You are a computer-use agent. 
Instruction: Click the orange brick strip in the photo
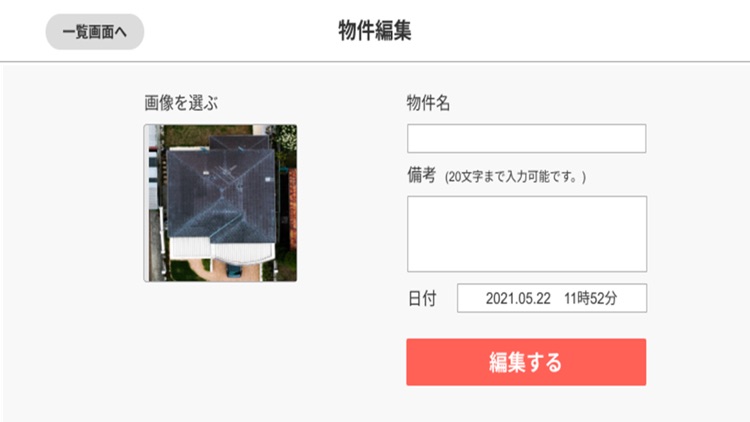point(293,209)
